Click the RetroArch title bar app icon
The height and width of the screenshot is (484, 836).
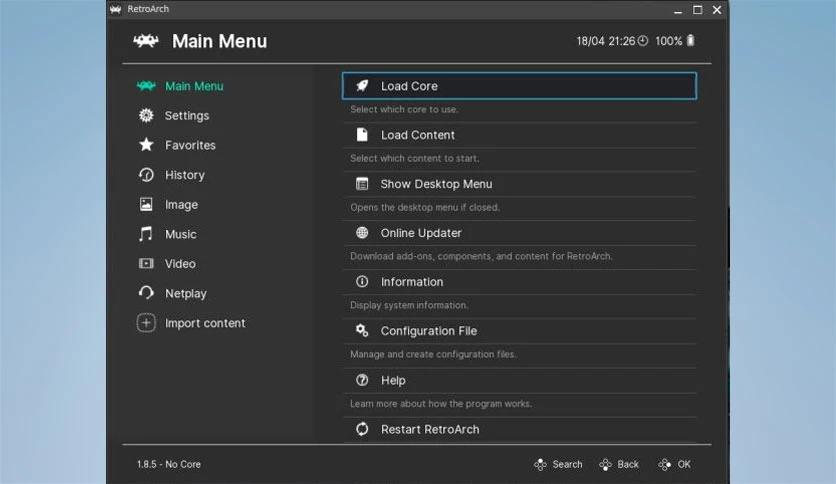pyautogui.click(x=116, y=9)
